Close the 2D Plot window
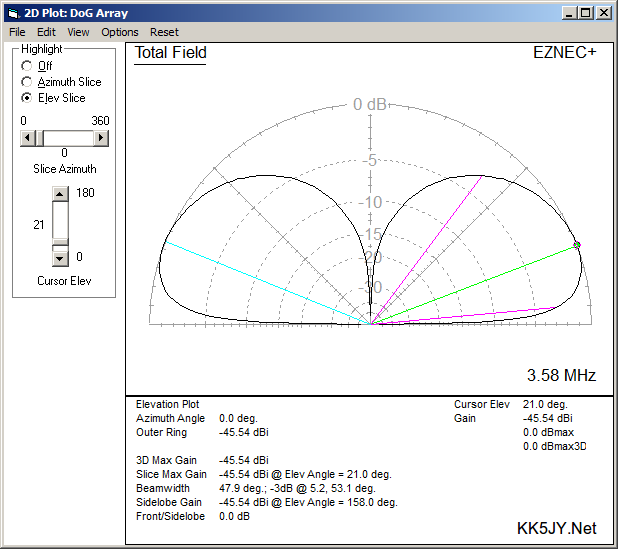The width and height of the screenshot is (618, 549). [x=604, y=13]
